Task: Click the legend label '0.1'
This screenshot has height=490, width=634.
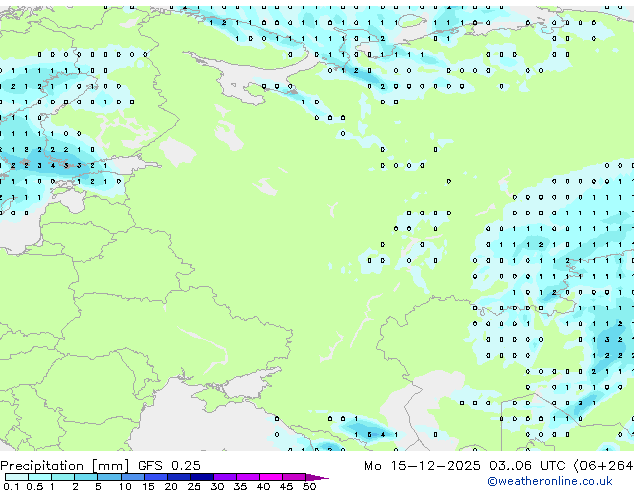Action: pyautogui.click(x=11, y=486)
